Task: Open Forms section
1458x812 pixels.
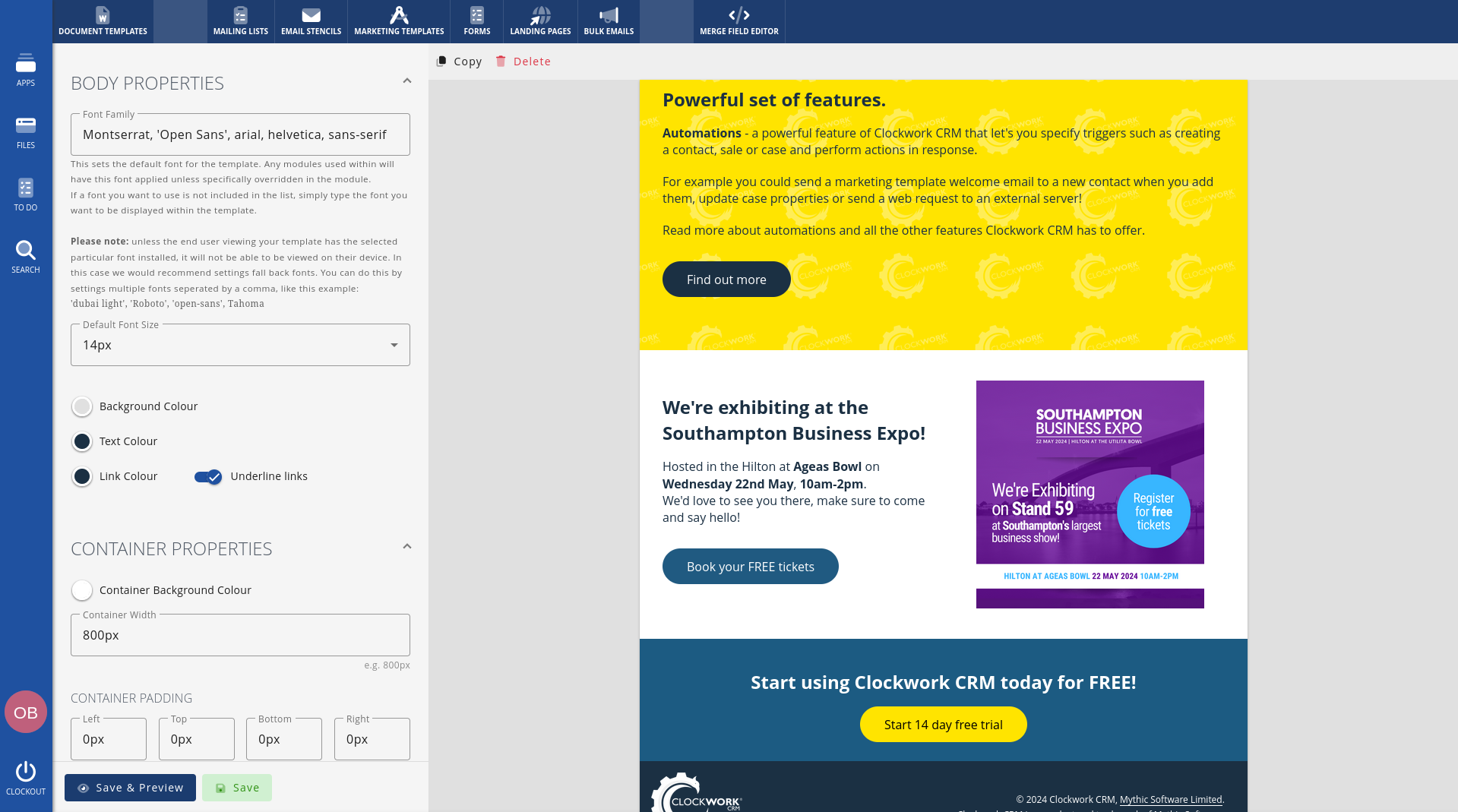Action: pos(476,21)
